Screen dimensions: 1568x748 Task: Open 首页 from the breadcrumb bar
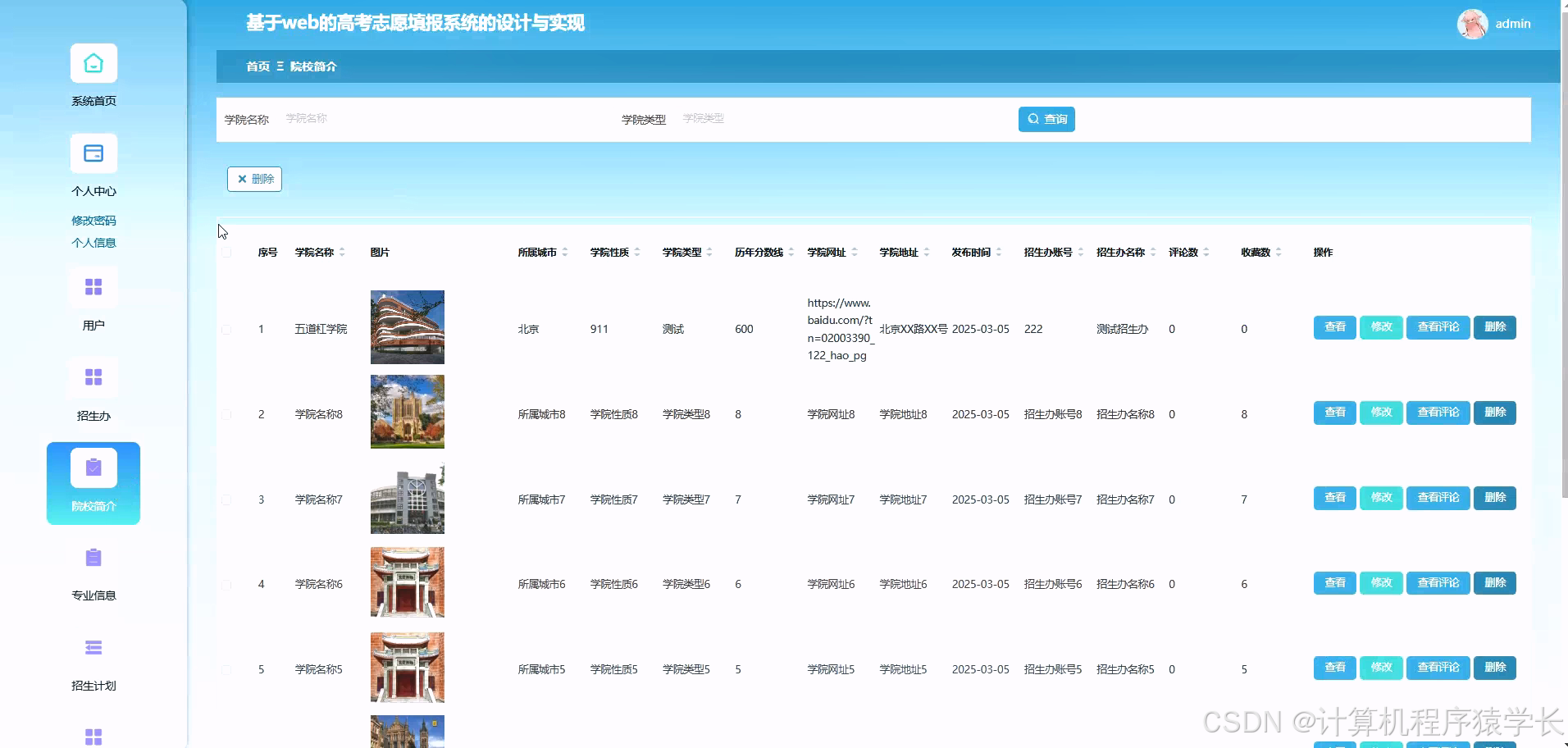pos(258,66)
